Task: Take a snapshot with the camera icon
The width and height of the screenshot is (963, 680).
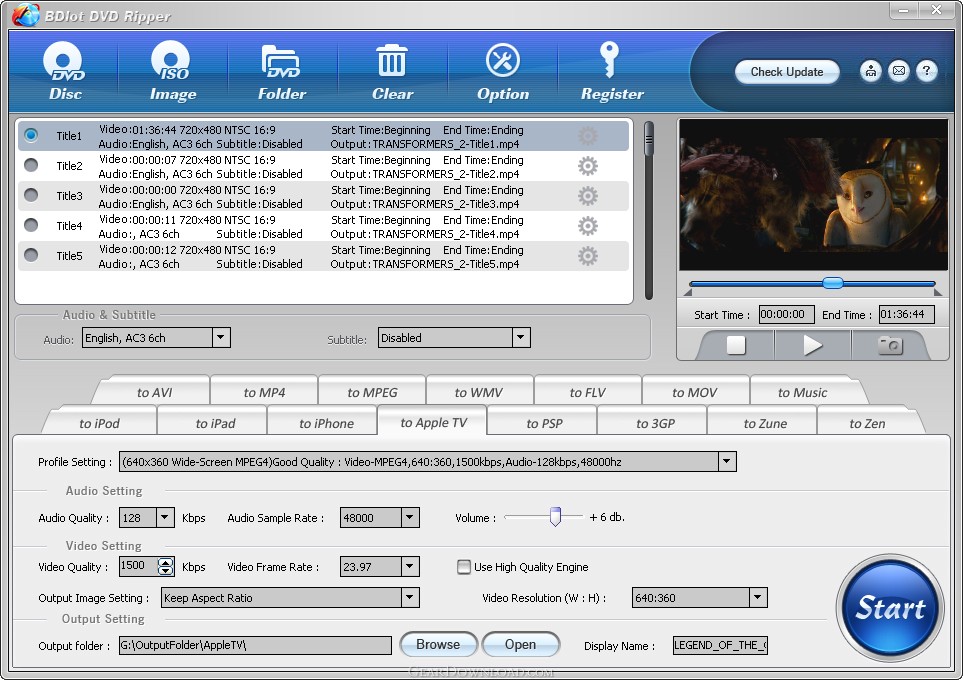Action: tap(890, 345)
